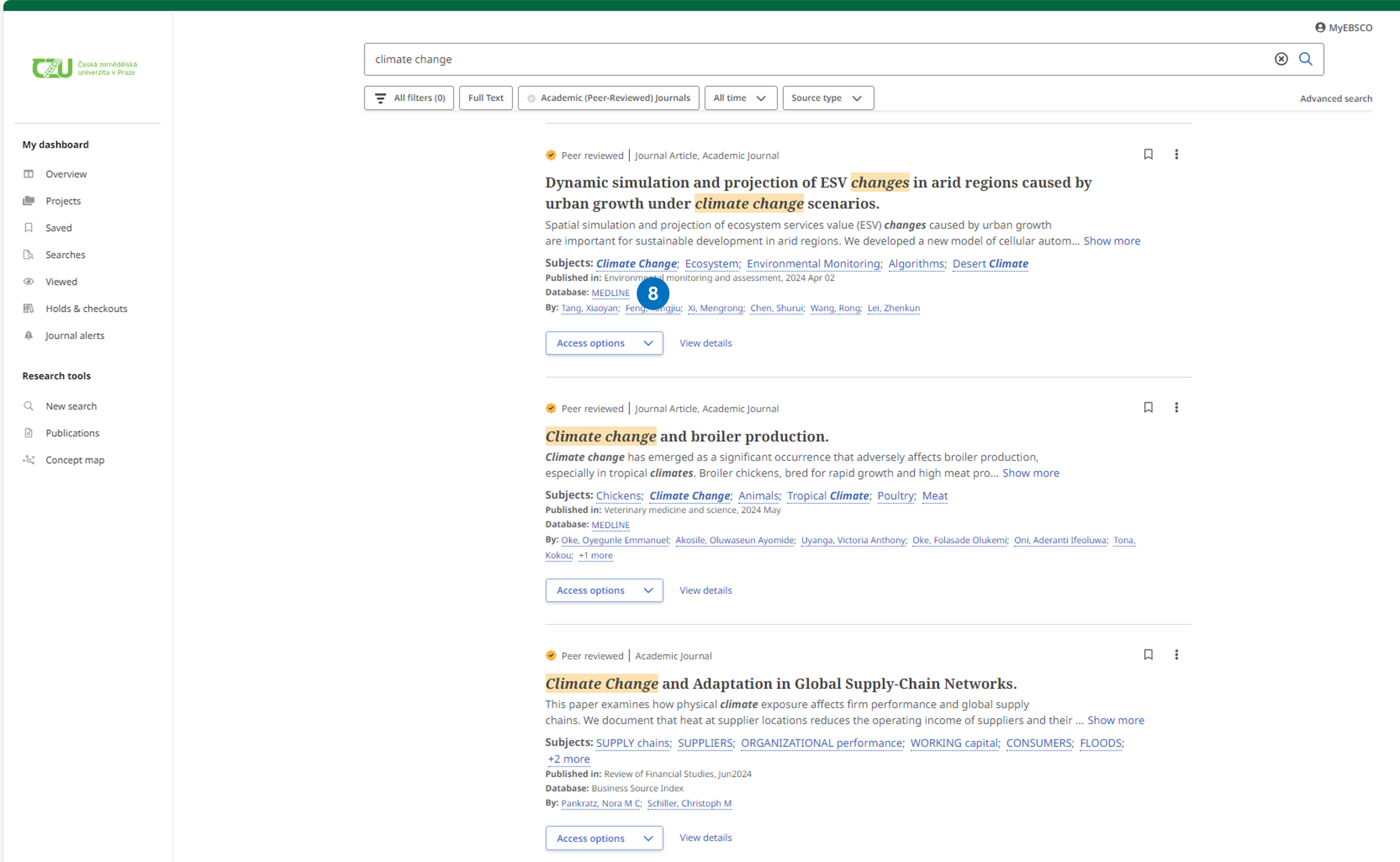Image resolution: width=1400 pixels, height=862 pixels.
Task: Save the Global Supply-Chain Networks article with bookmark icon
Action: [1148, 655]
